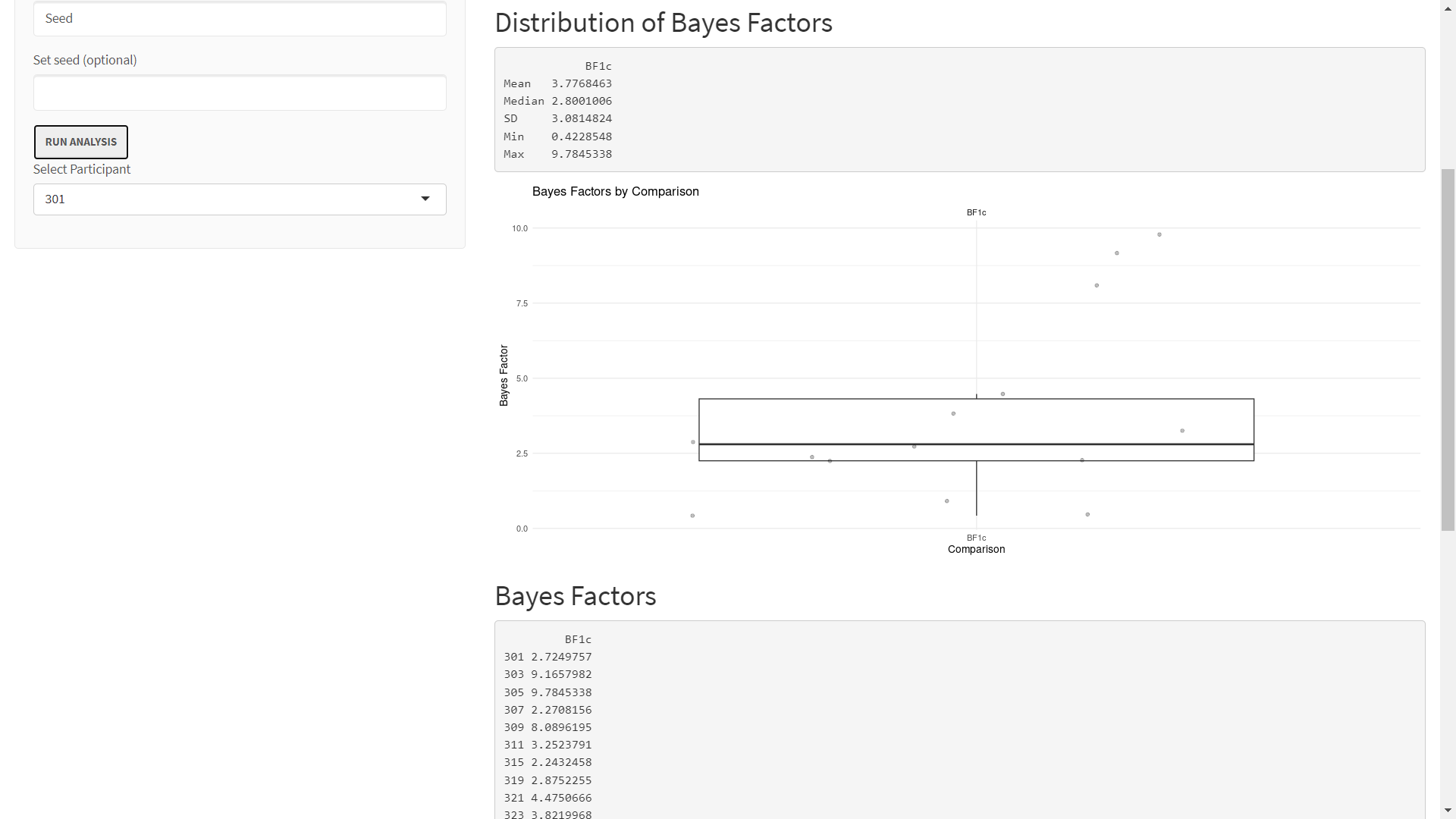Select row "307 2.2708156" in the table

[548, 710]
